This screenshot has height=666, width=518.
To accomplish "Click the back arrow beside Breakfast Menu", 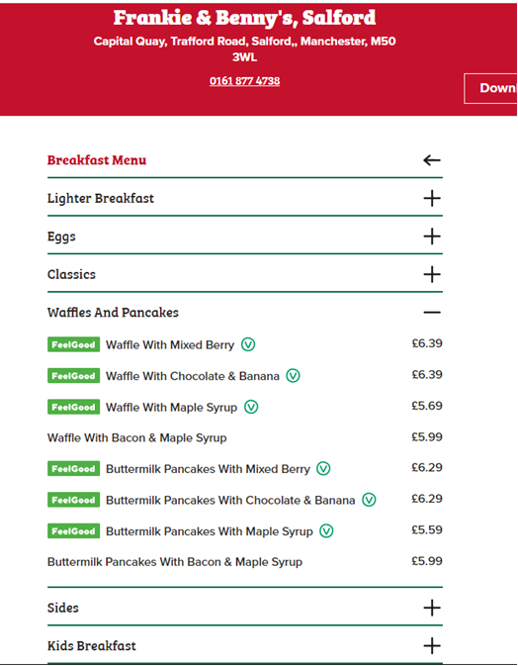I will [432, 160].
